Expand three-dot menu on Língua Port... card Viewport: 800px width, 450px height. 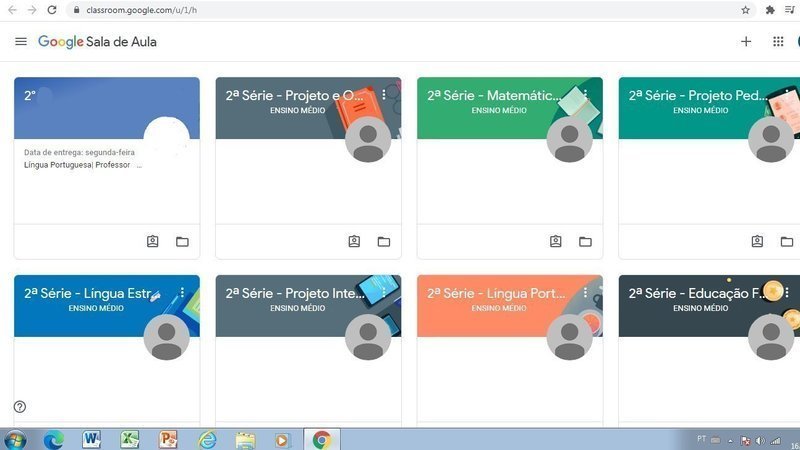click(585, 292)
